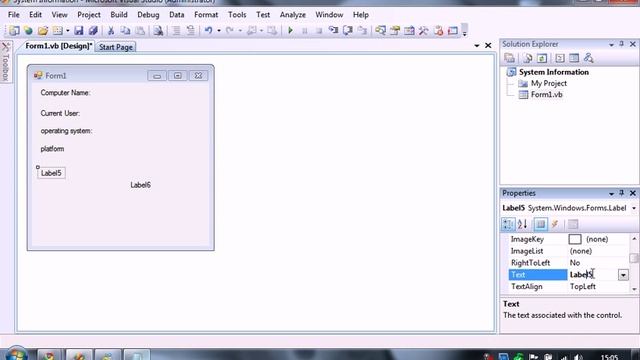The image size is (640, 360).
Task: Click the Open File folder icon
Action: click(x=42, y=31)
